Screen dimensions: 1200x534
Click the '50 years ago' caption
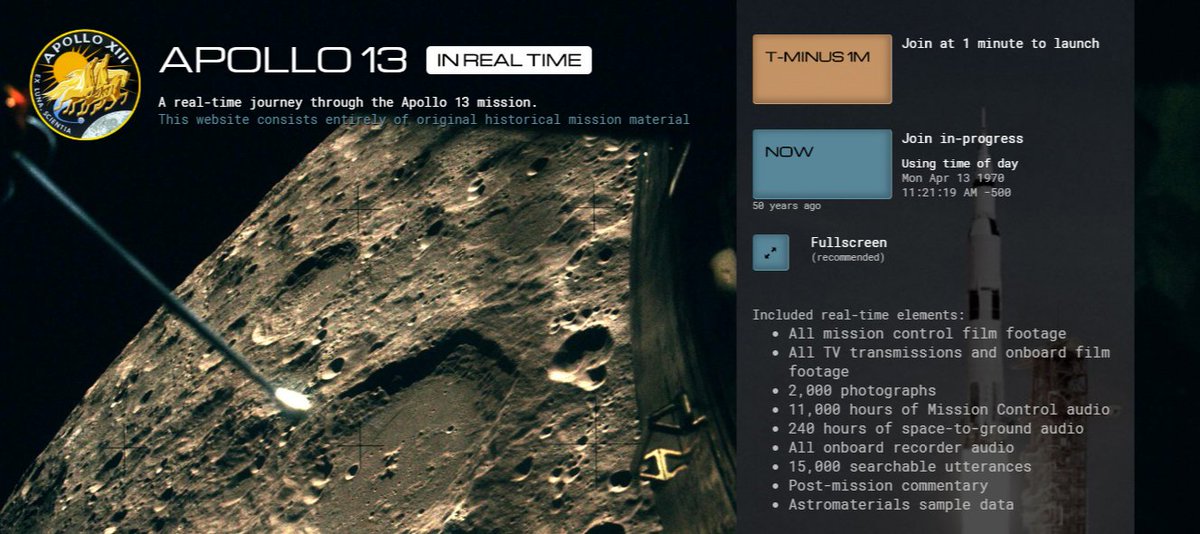point(787,206)
